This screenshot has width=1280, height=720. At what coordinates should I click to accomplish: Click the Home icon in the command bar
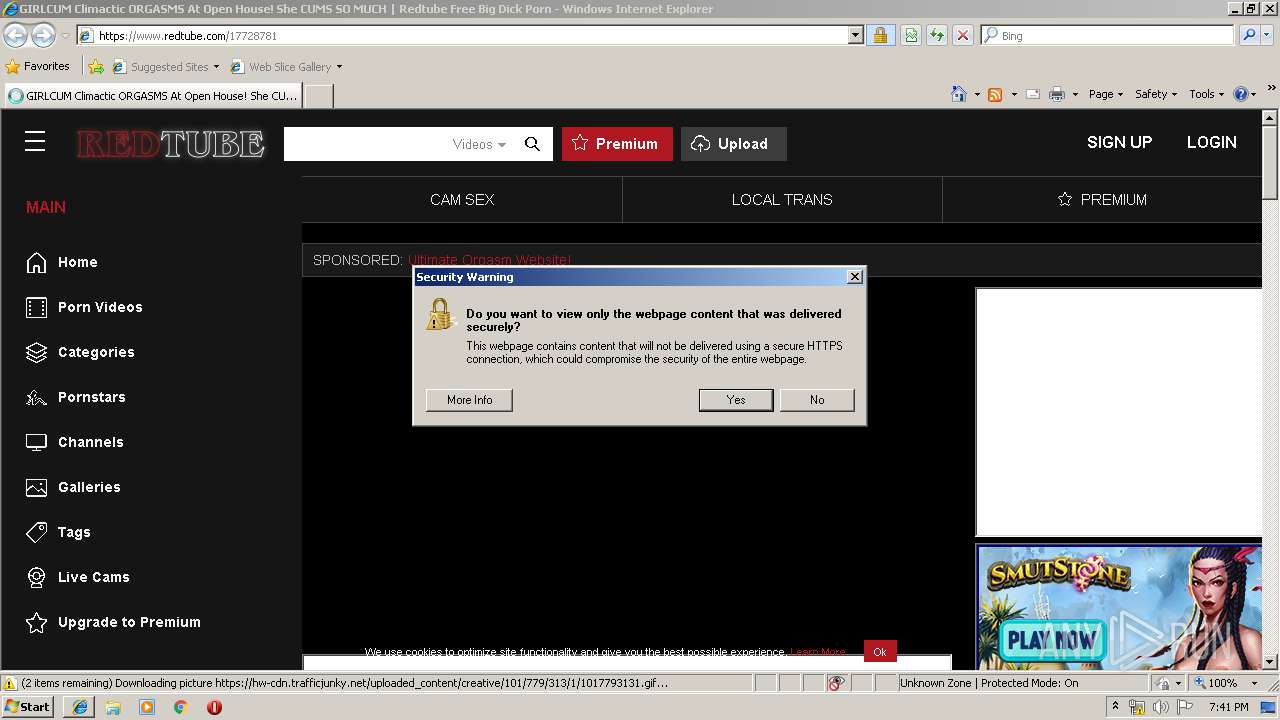[x=959, y=94]
